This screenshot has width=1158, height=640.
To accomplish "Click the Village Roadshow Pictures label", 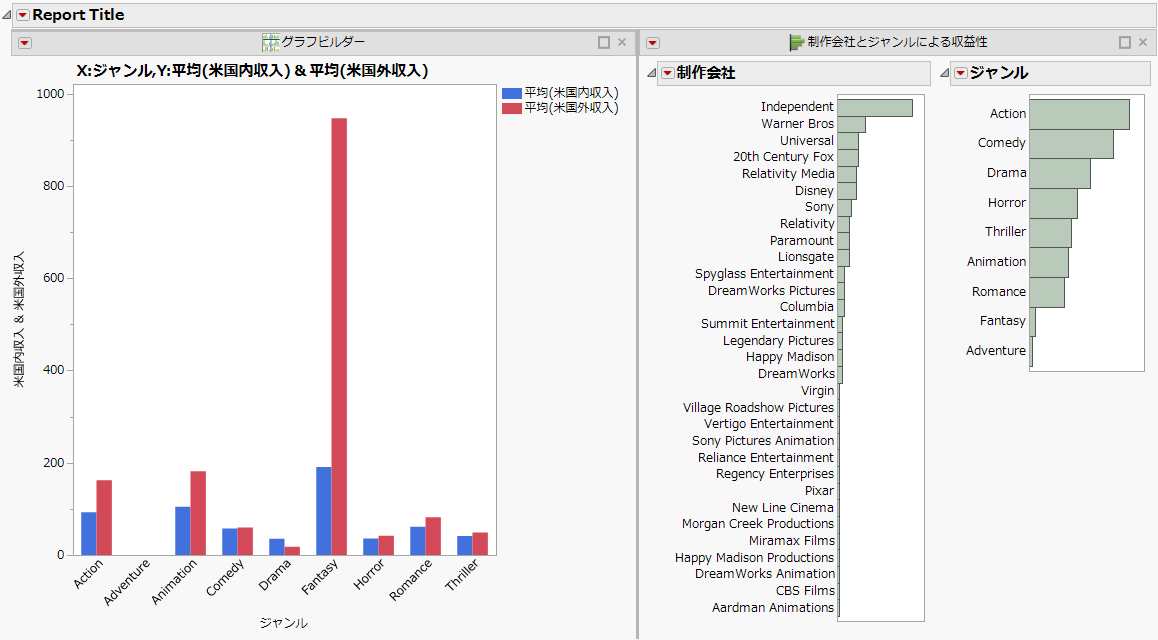I will (758, 407).
